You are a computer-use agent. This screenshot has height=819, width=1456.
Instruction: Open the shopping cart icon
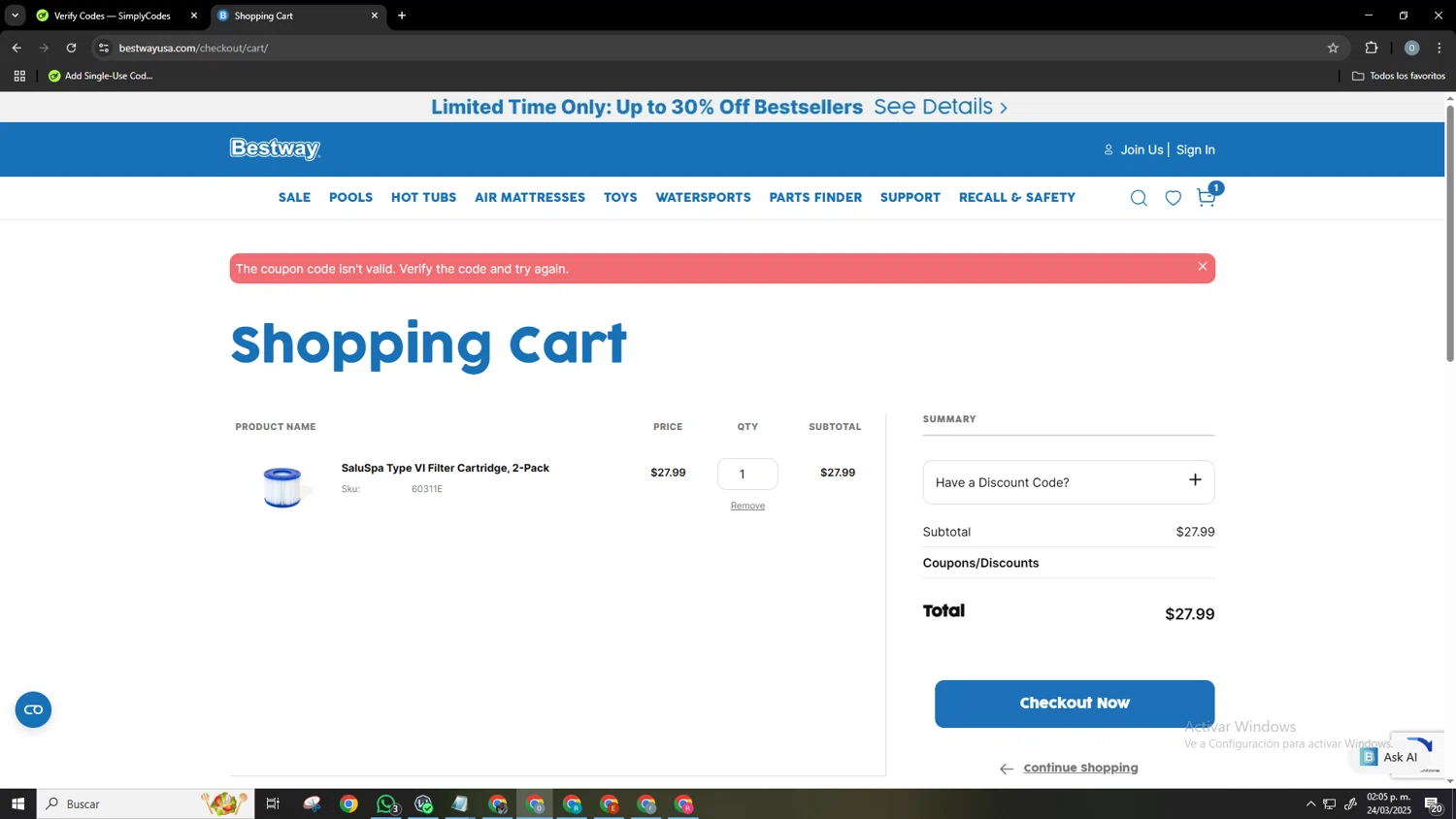pos(1207,197)
